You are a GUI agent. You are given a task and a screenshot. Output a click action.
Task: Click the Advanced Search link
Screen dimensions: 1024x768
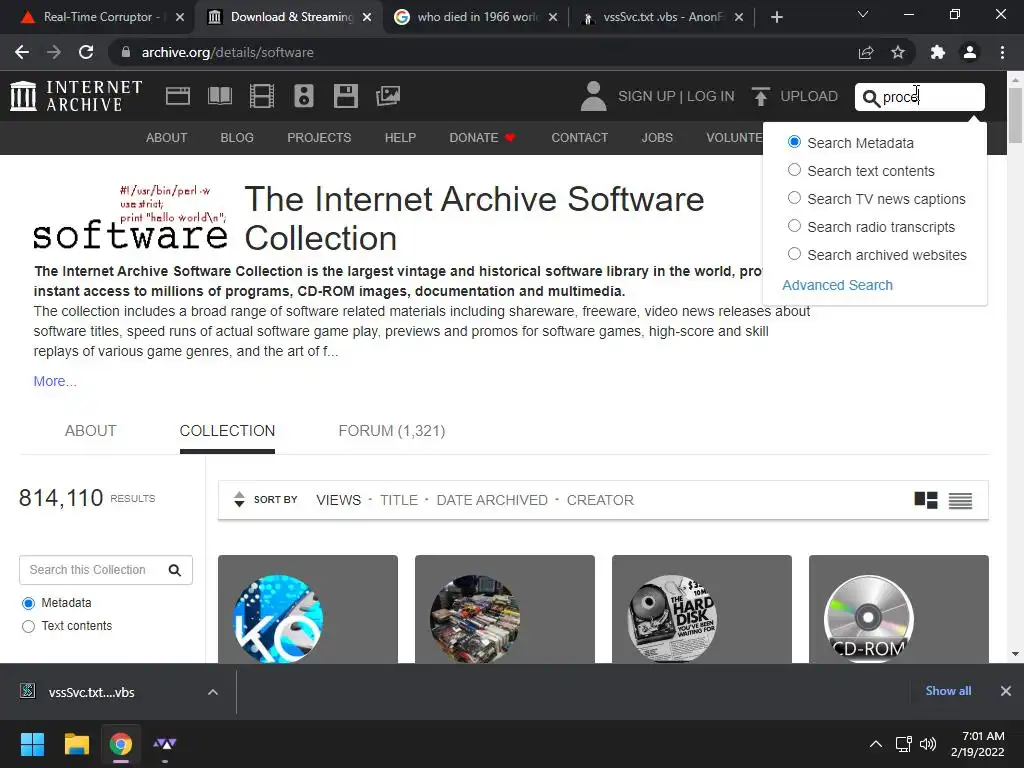coord(837,285)
